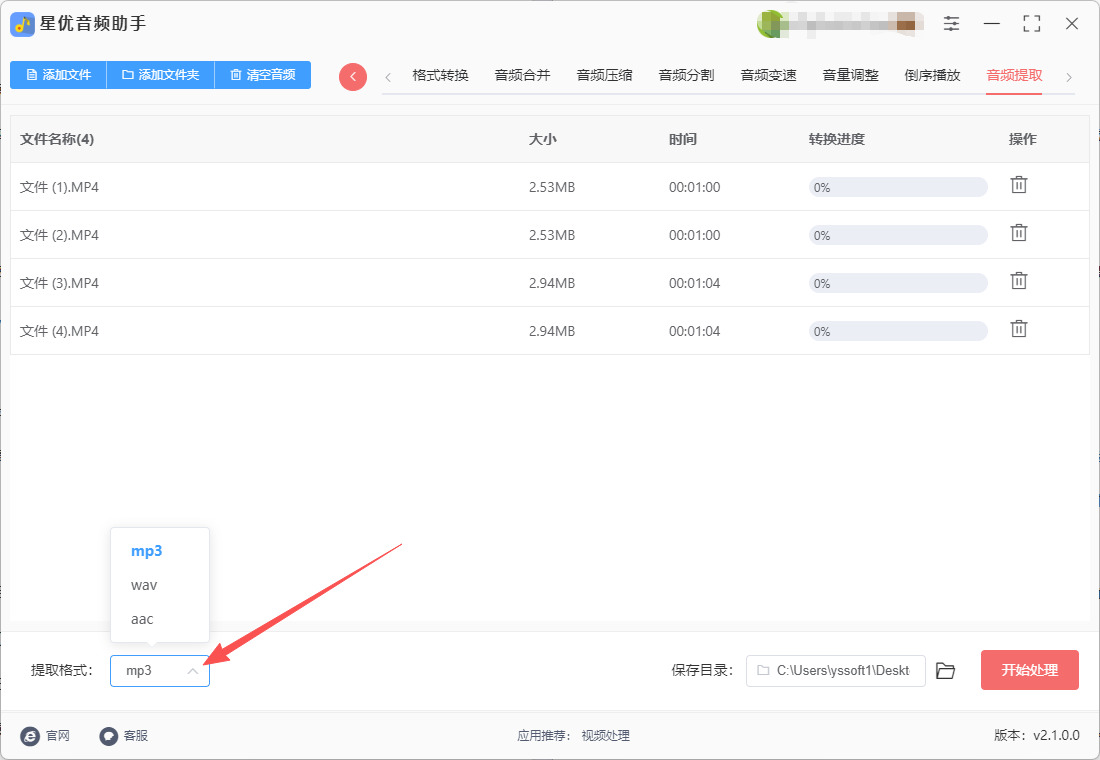Click 添加文件 button
The width and height of the screenshot is (1100, 760).
[x=58, y=74]
